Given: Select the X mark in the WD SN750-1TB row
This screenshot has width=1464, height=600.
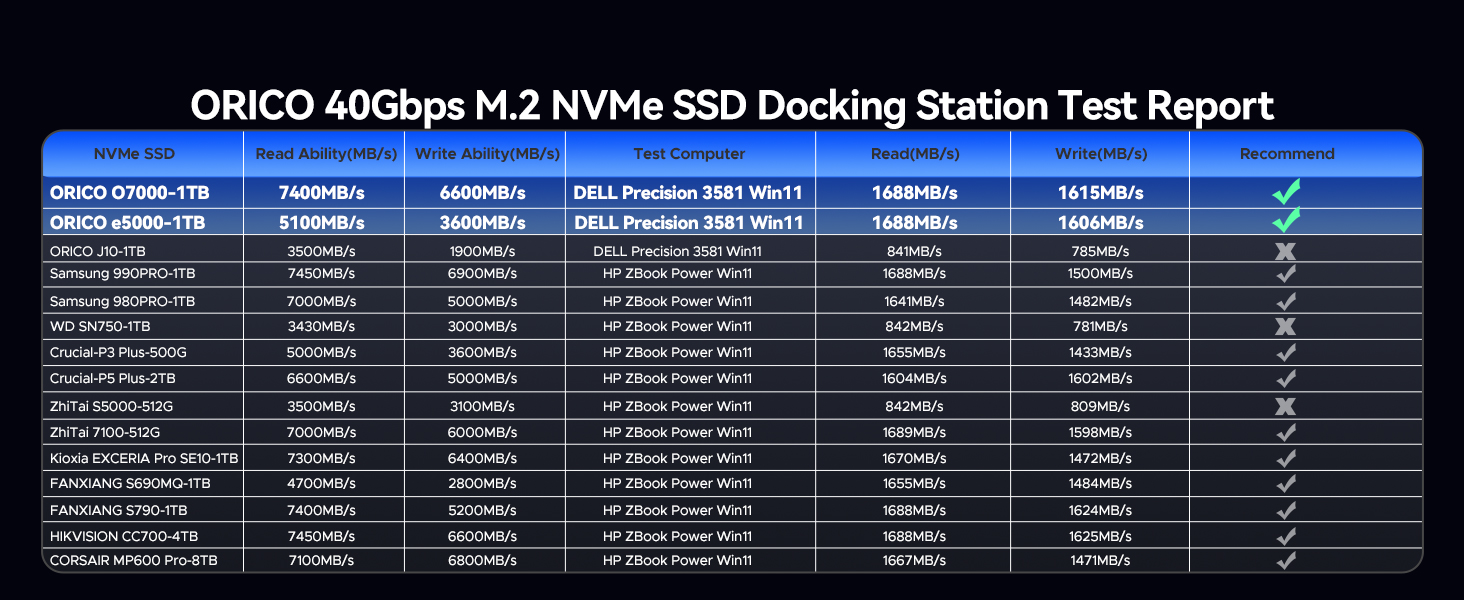Looking at the screenshot, I should click(1286, 326).
